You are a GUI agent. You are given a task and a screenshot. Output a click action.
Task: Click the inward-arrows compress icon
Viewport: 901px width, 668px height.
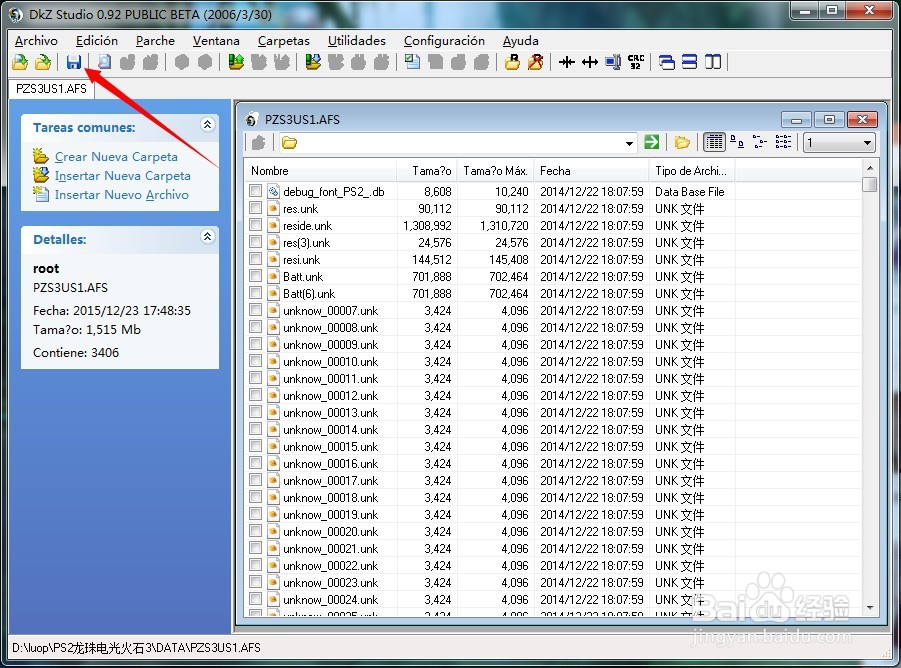point(567,61)
